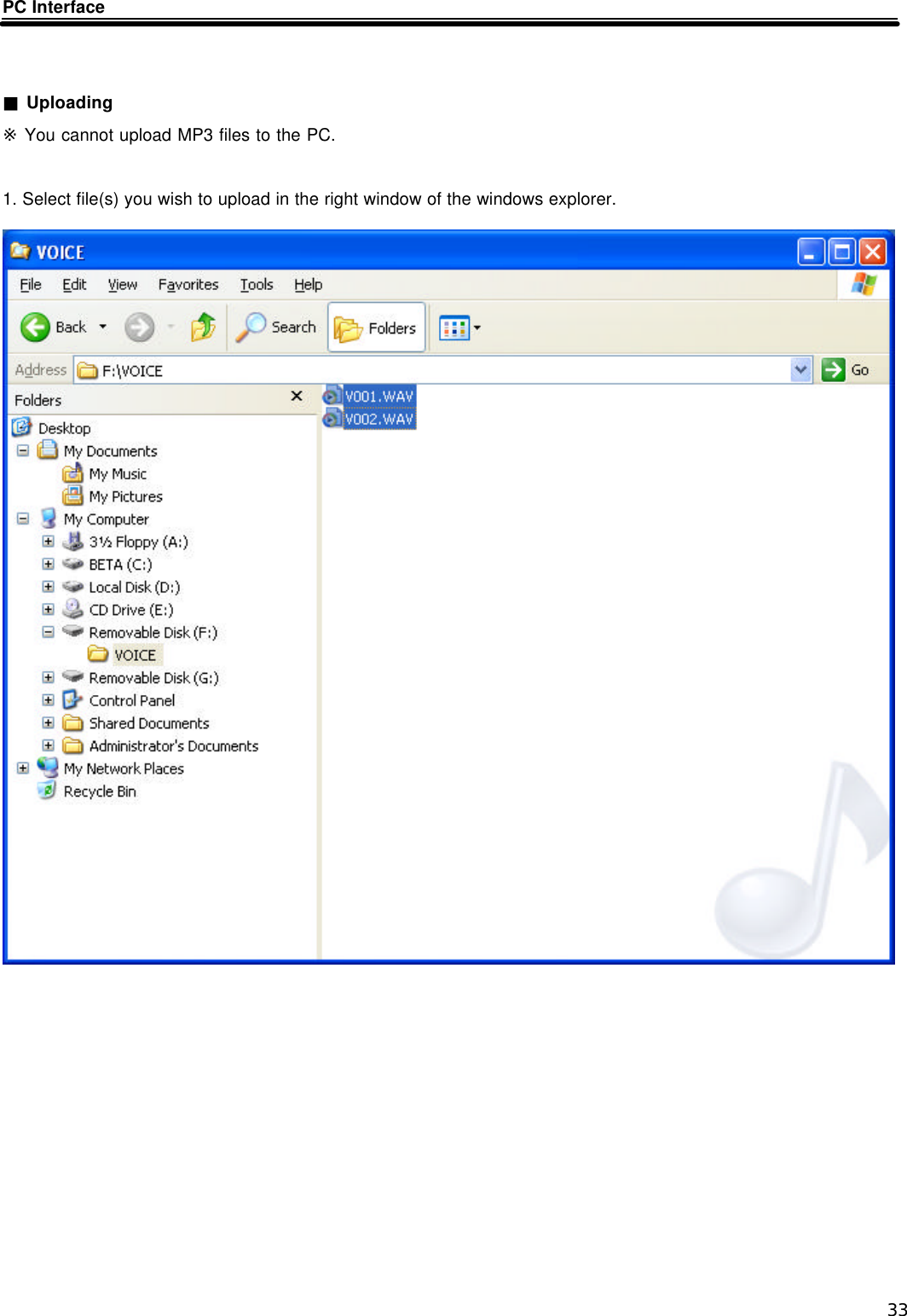Maximize the VOICE window
907x1316 pixels.
coord(842,252)
